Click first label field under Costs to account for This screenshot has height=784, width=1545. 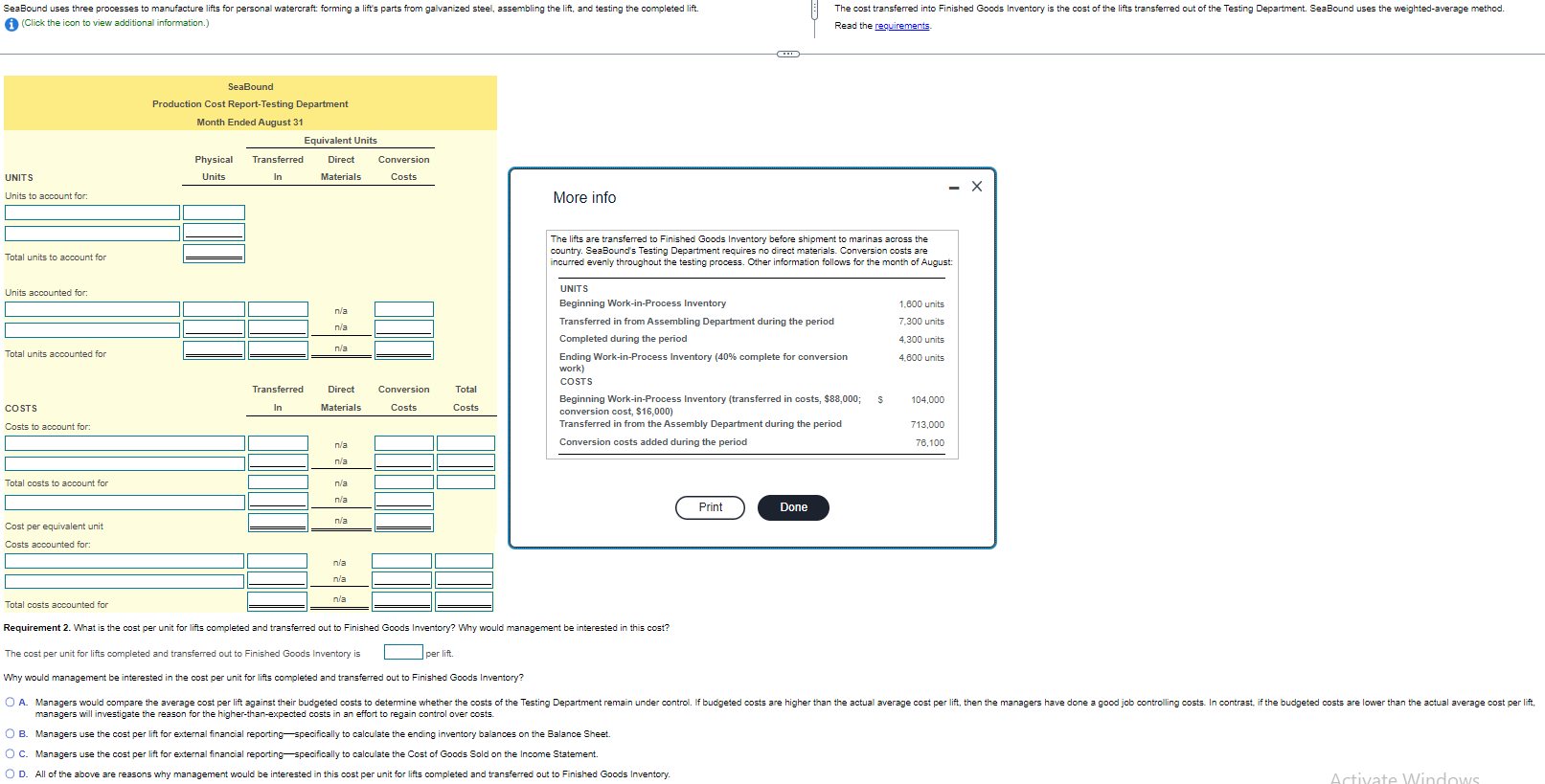pyautogui.click(x=125, y=443)
